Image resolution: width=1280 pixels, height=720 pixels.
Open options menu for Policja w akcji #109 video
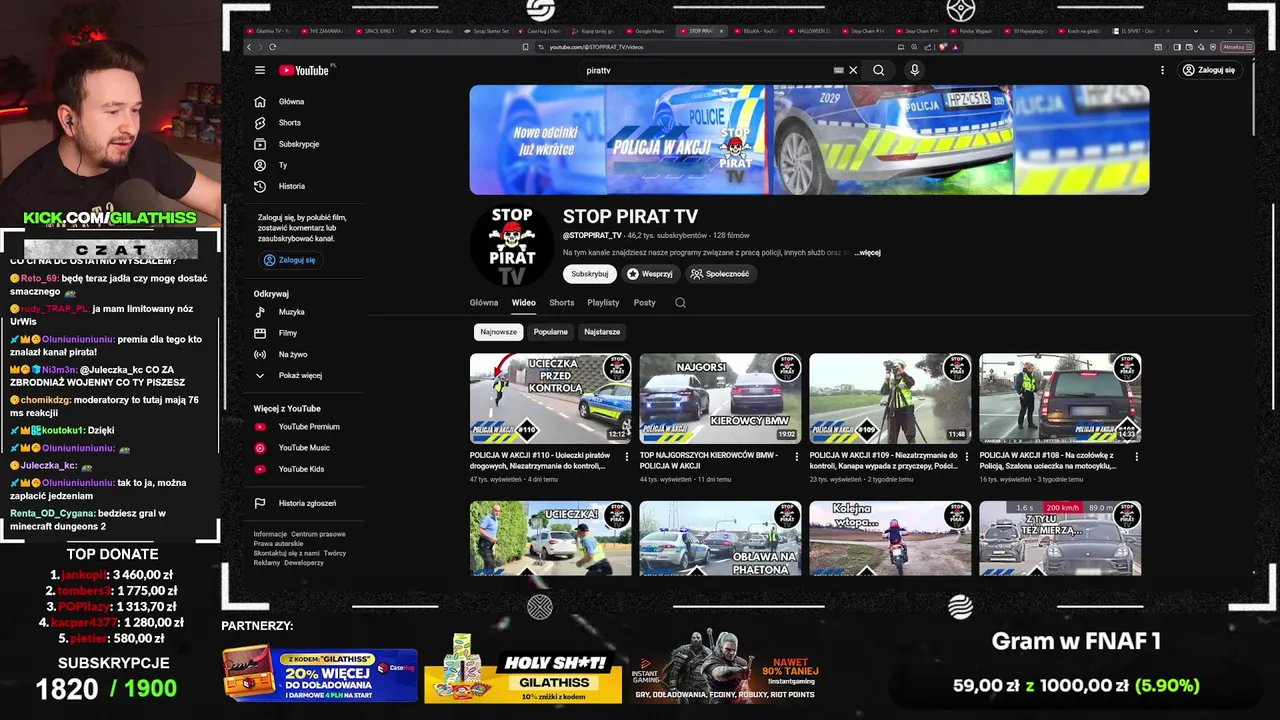[966, 456]
